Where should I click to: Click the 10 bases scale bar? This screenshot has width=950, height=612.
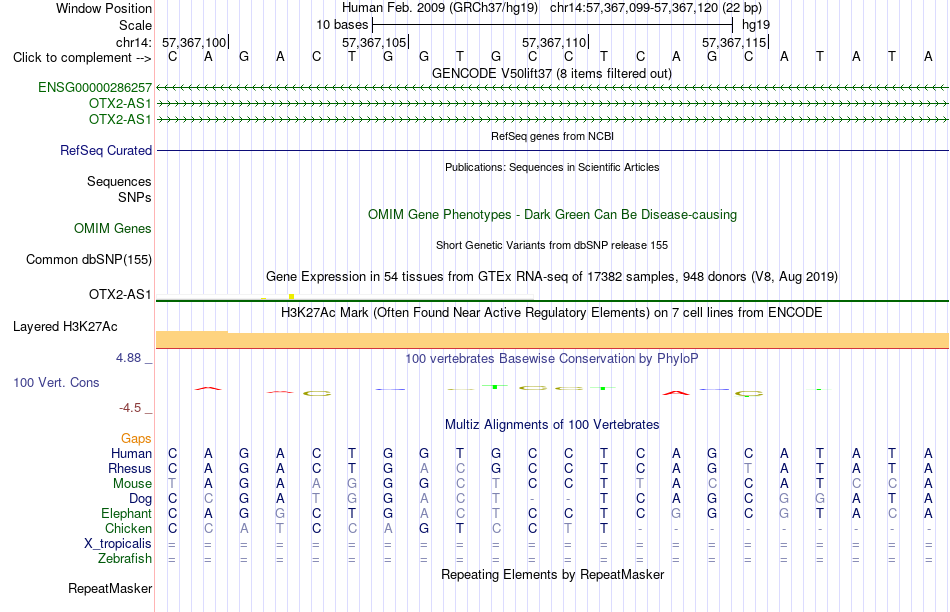coord(553,25)
